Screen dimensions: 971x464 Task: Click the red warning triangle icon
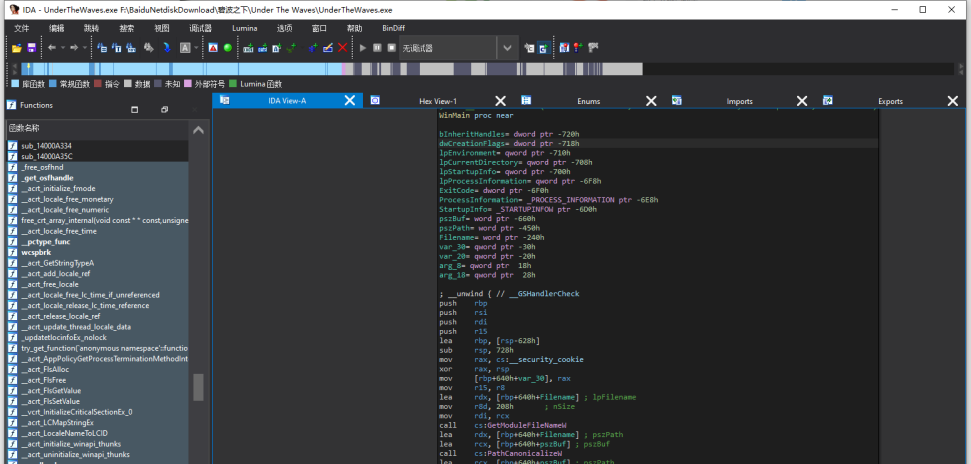click(x=213, y=48)
